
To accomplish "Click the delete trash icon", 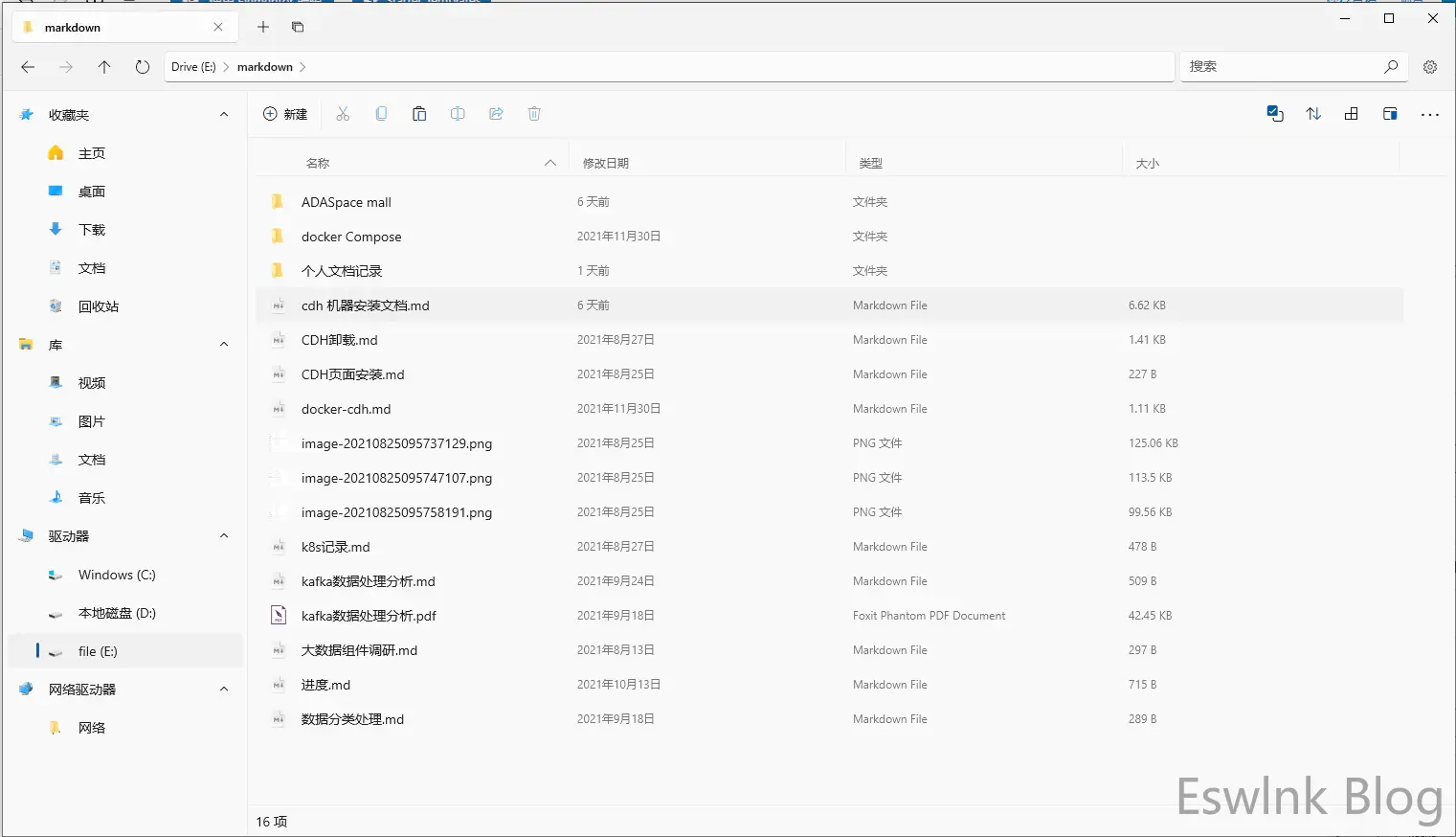I will coord(534,114).
